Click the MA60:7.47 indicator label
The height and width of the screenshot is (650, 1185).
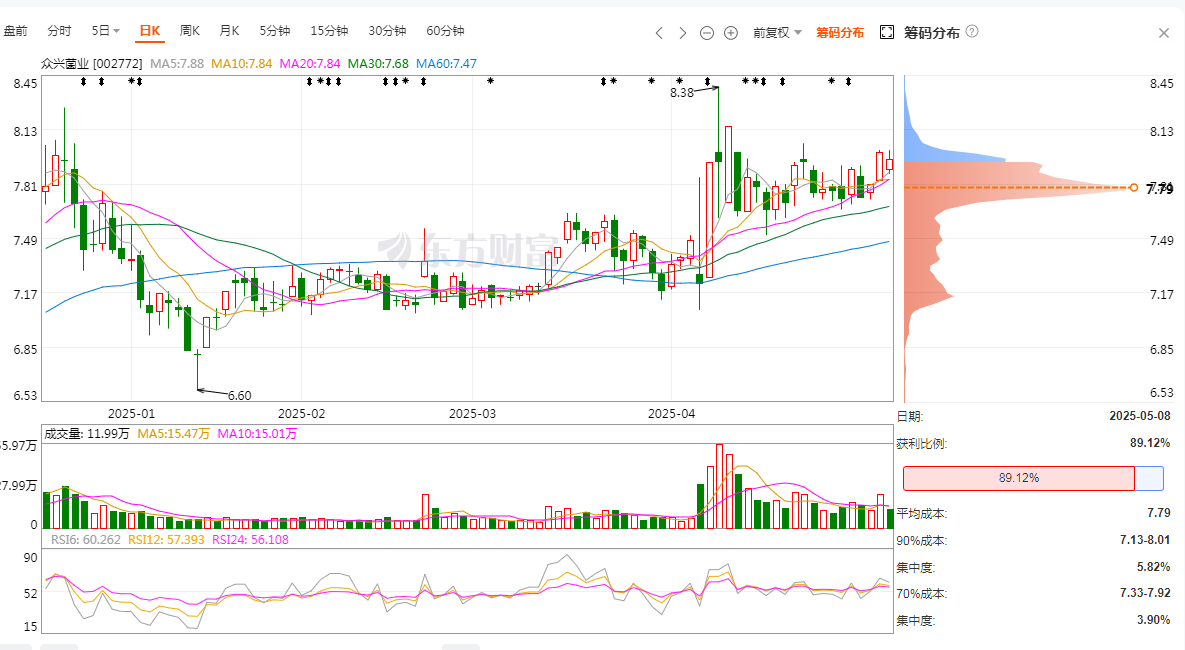(x=447, y=63)
